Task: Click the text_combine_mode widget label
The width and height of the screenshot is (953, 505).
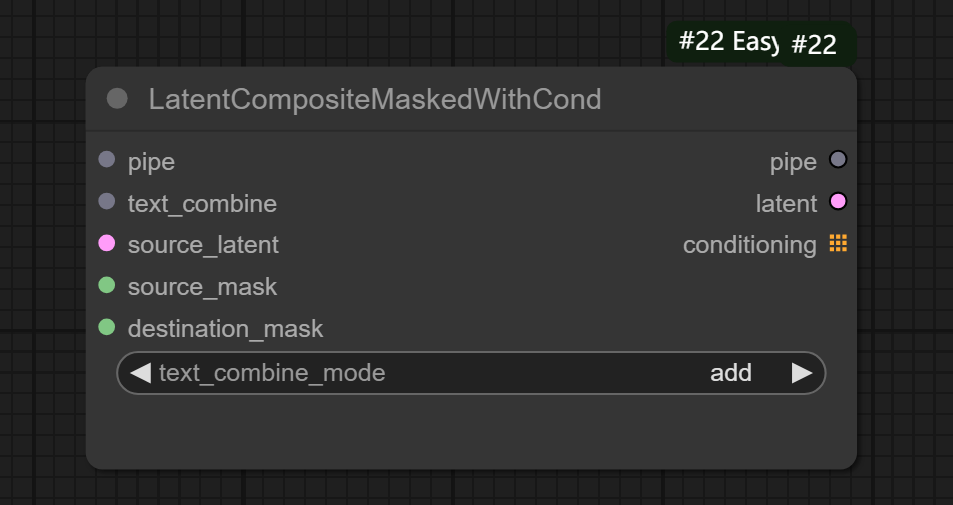Action: tap(272, 373)
